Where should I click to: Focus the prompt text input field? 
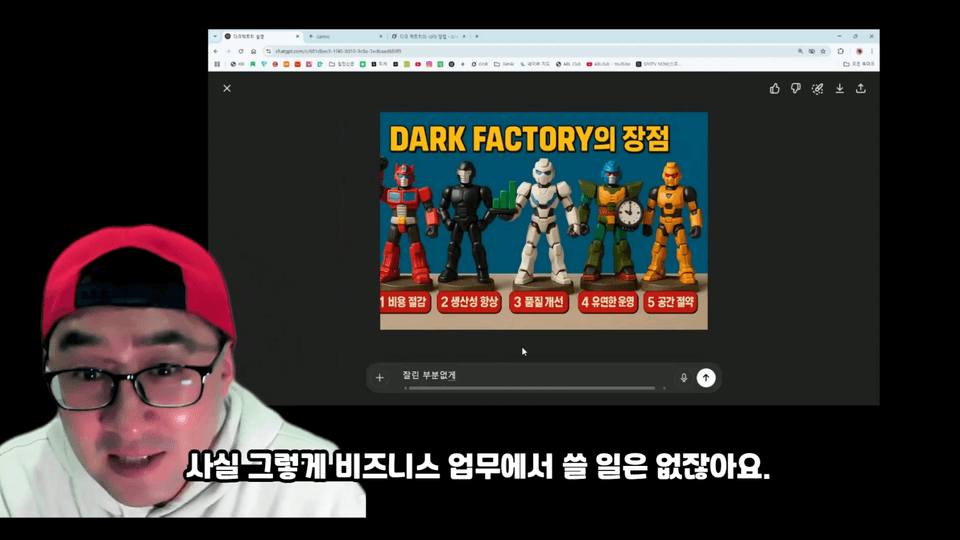tap(536, 375)
